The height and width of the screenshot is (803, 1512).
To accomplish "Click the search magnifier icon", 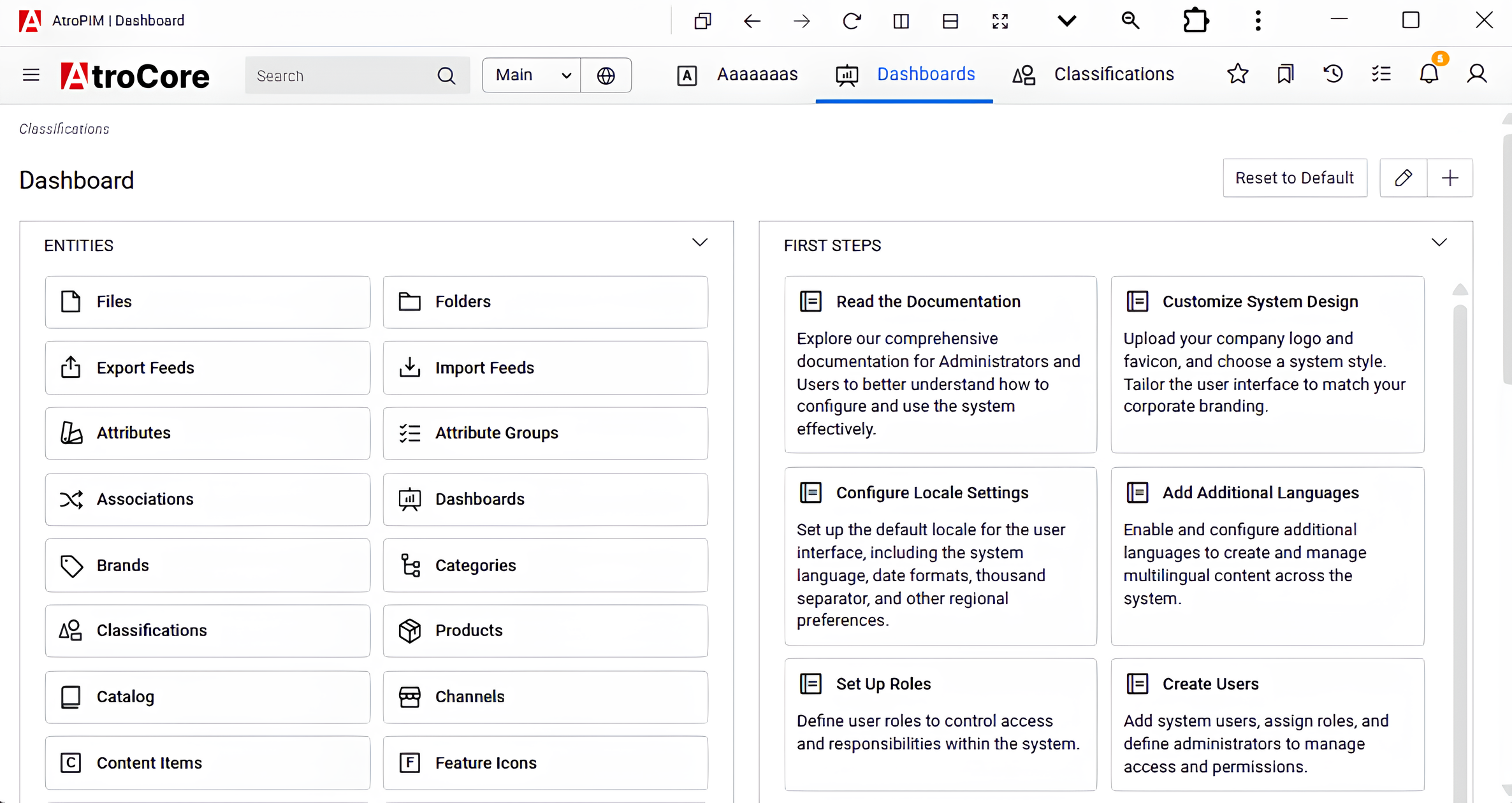I will coord(446,75).
